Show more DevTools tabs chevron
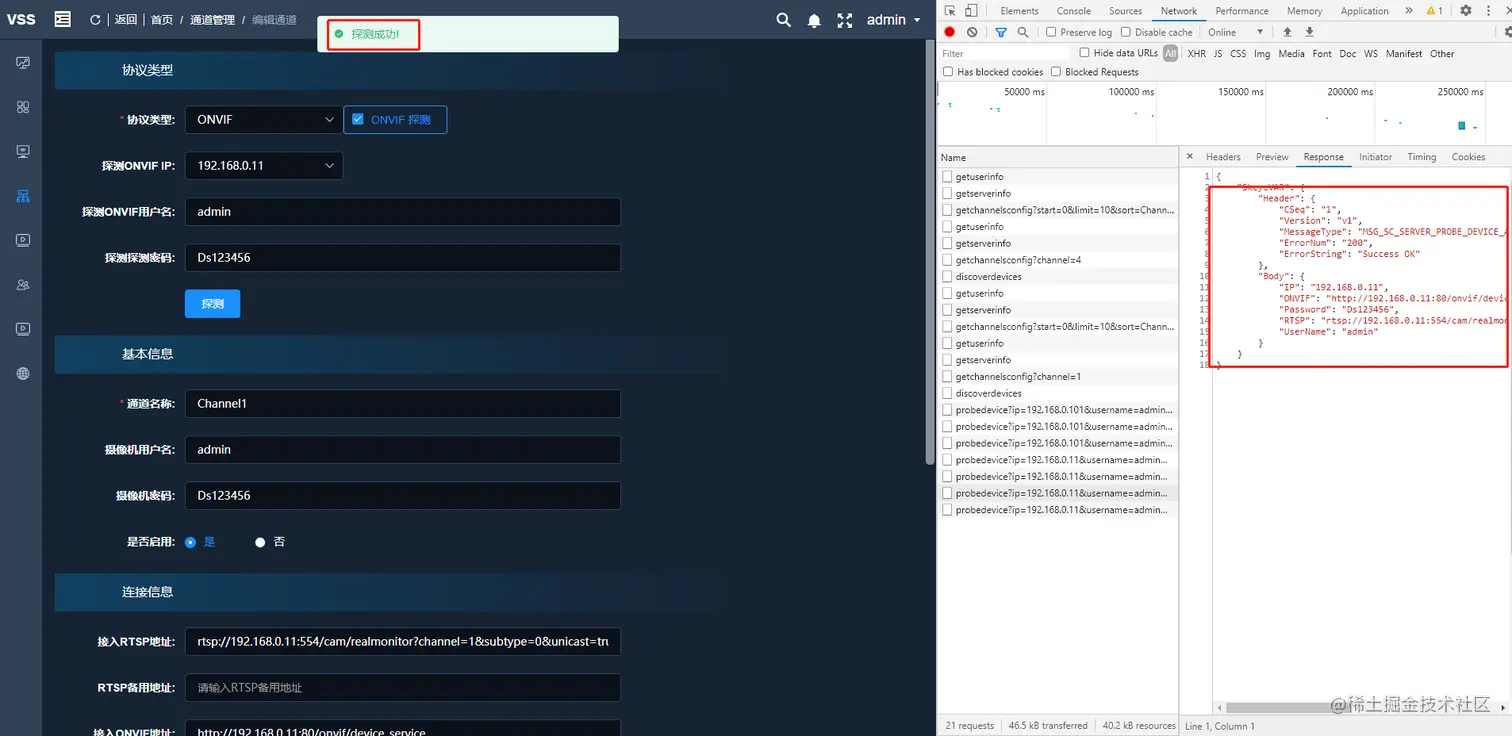Screen dimensions: 1512x736 coord(1409,11)
